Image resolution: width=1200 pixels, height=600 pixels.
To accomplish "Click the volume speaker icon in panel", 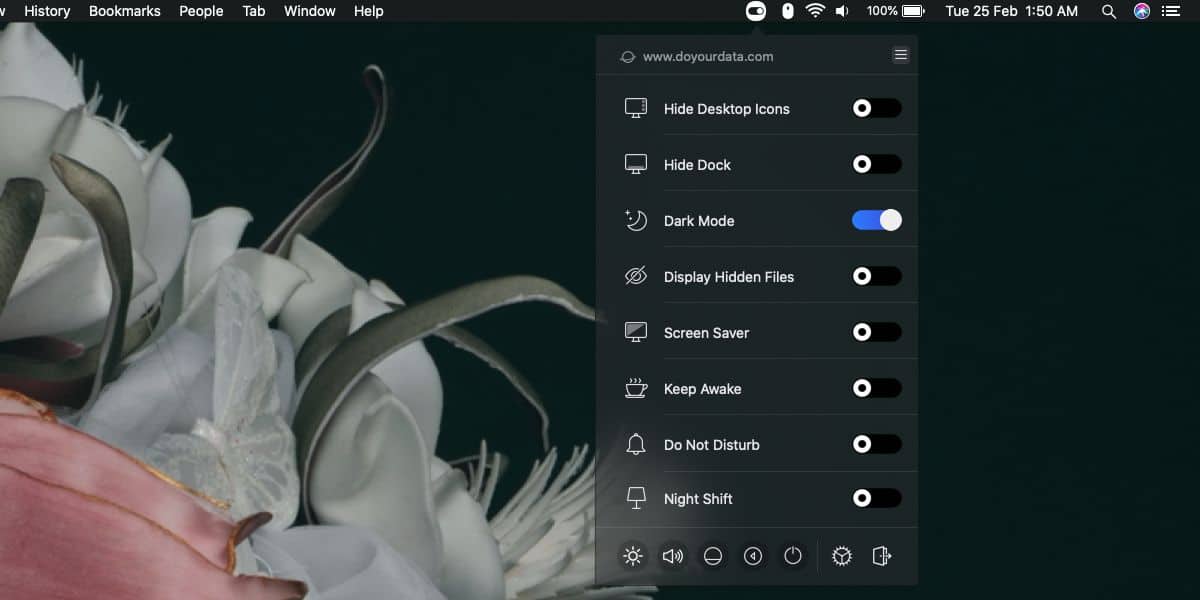I will coord(673,556).
